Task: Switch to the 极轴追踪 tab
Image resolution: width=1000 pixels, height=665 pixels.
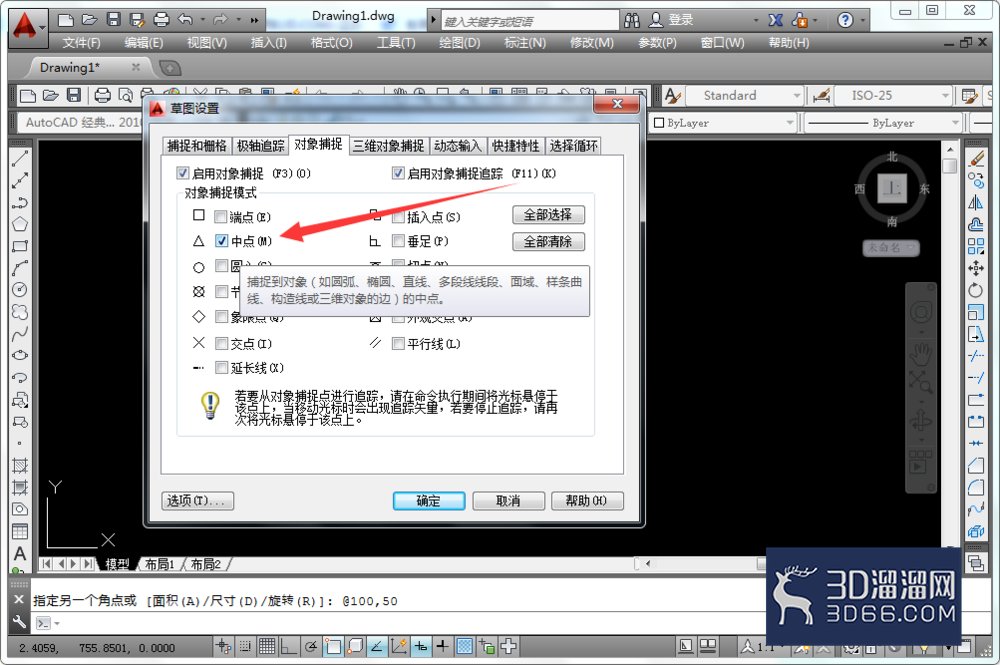Action: tap(260, 146)
